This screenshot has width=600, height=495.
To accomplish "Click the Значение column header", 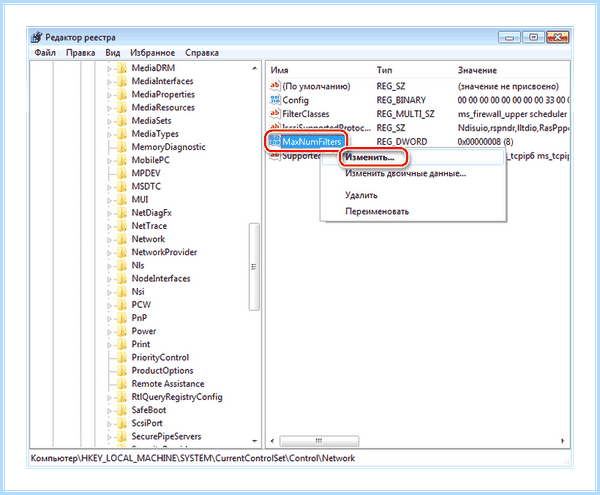I will (x=477, y=70).
